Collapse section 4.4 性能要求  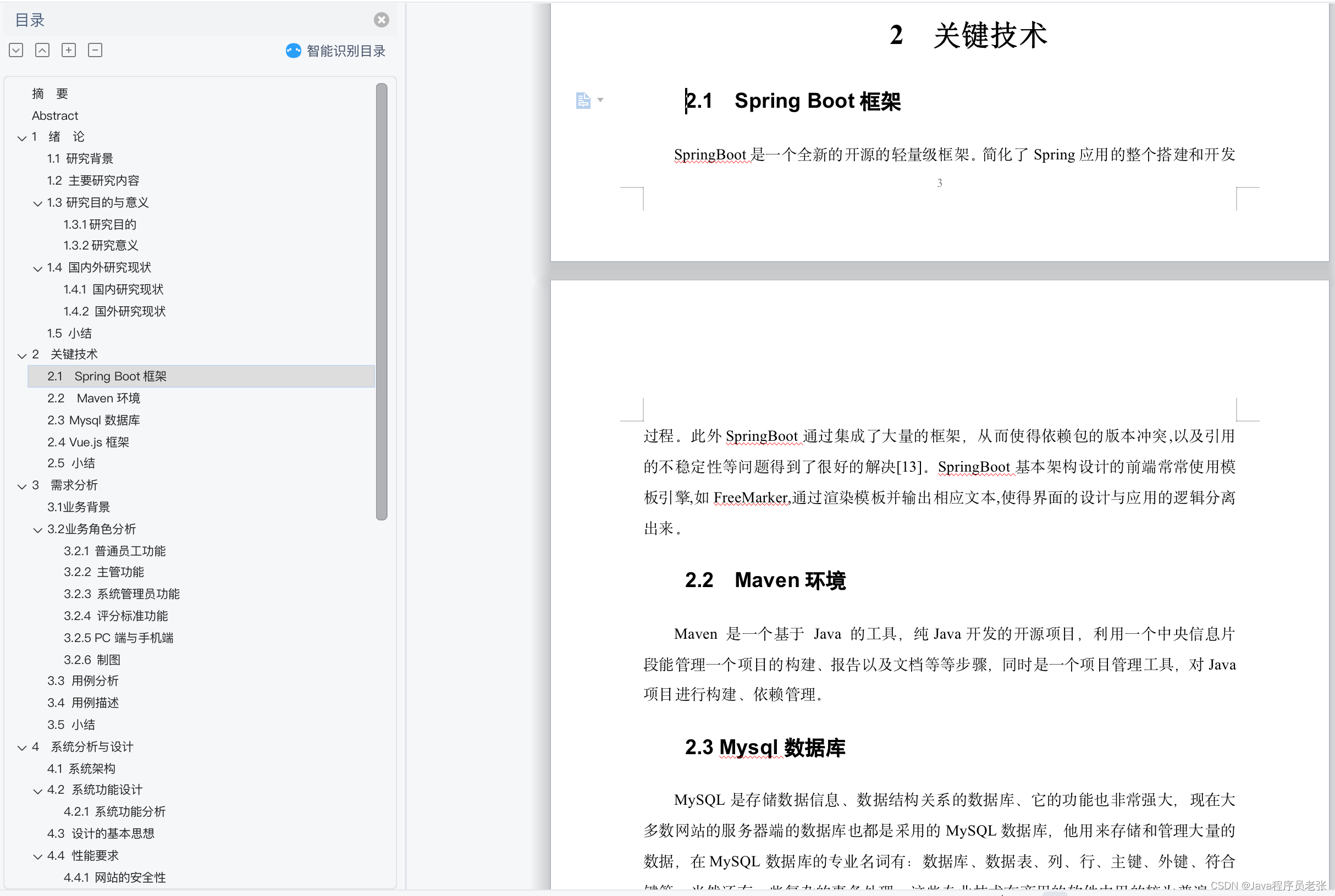pos(38,856)
